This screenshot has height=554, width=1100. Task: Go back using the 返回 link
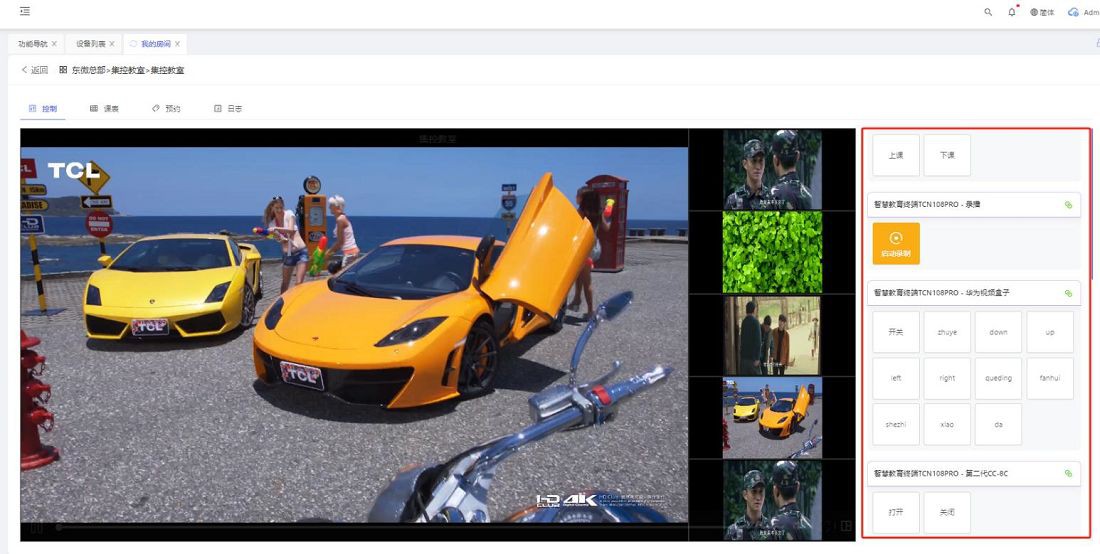[34, 70]
